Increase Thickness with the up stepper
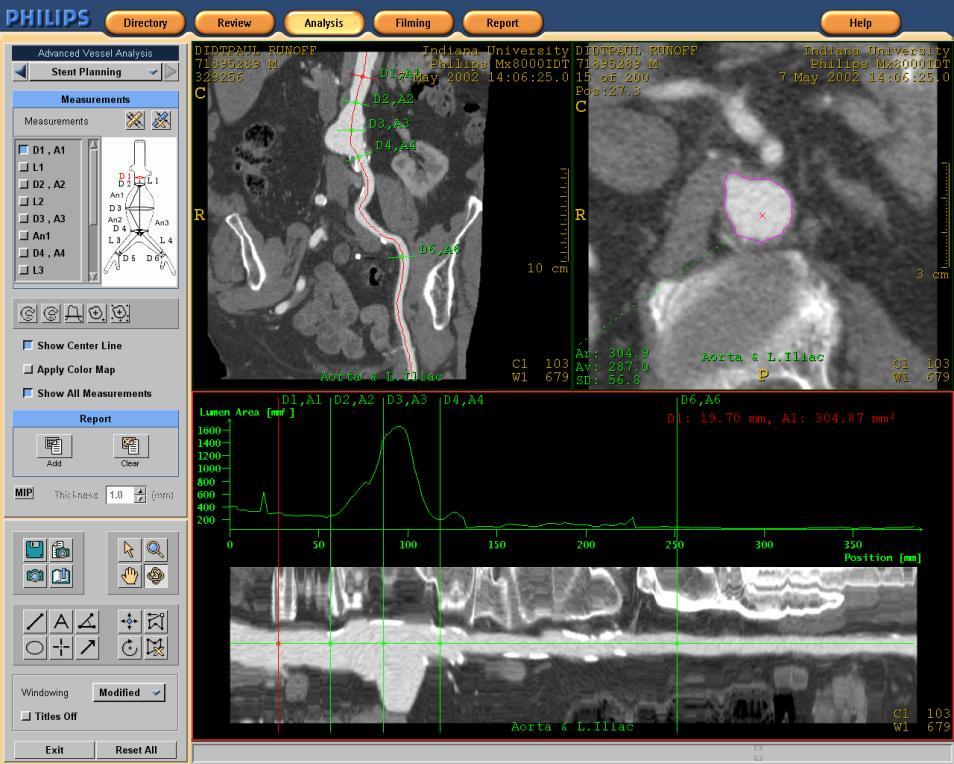 pyautogui.click(x=141, y=491)
